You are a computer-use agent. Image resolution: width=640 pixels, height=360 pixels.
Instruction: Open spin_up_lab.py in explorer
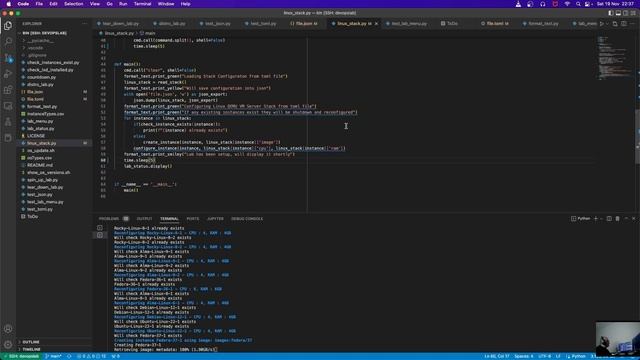click(42, 180)
